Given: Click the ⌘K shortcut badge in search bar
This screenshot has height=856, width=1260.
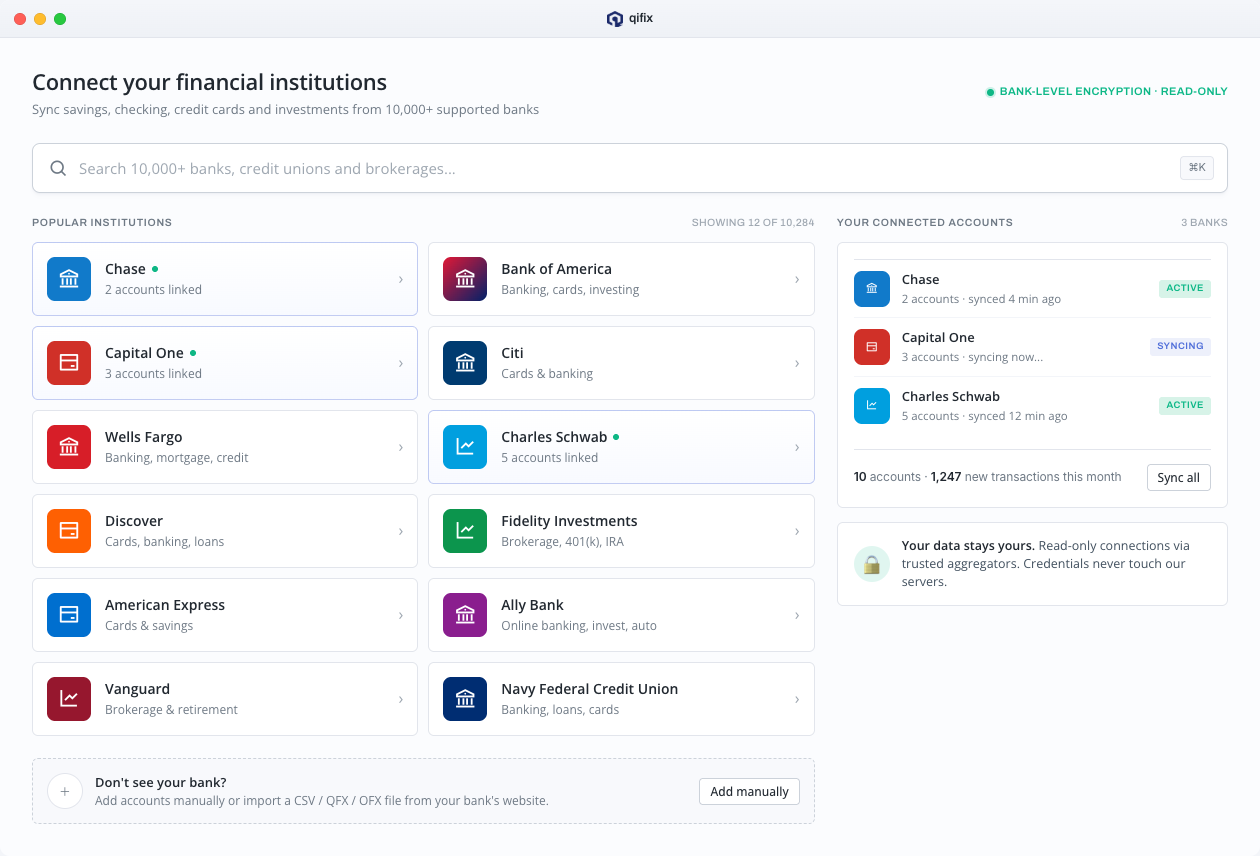Looking at the screenshot, I should 1197,168.
